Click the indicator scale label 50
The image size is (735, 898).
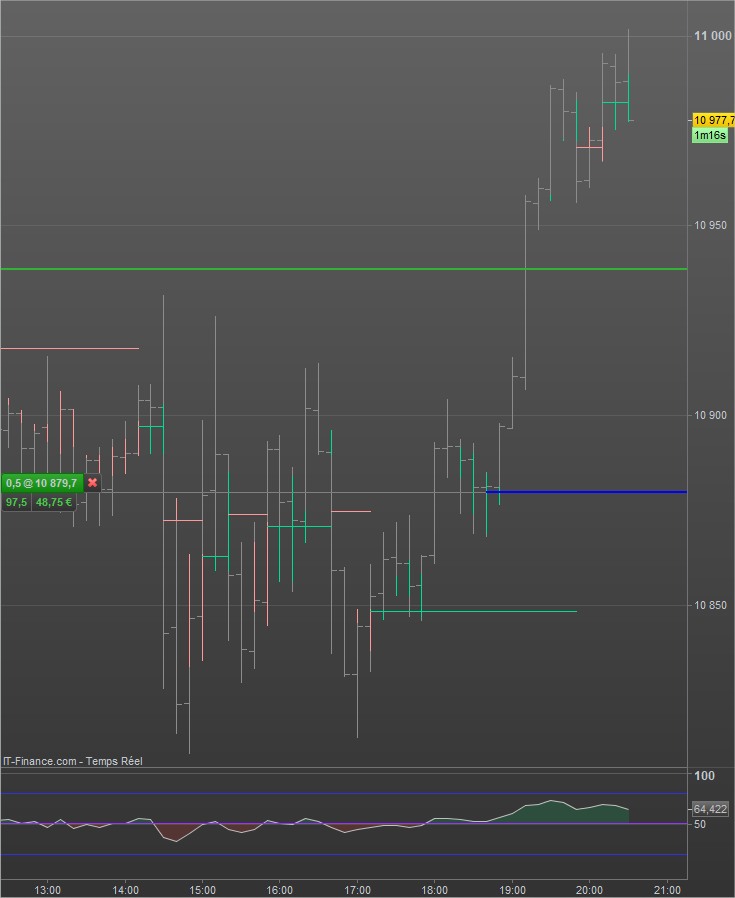699,824
